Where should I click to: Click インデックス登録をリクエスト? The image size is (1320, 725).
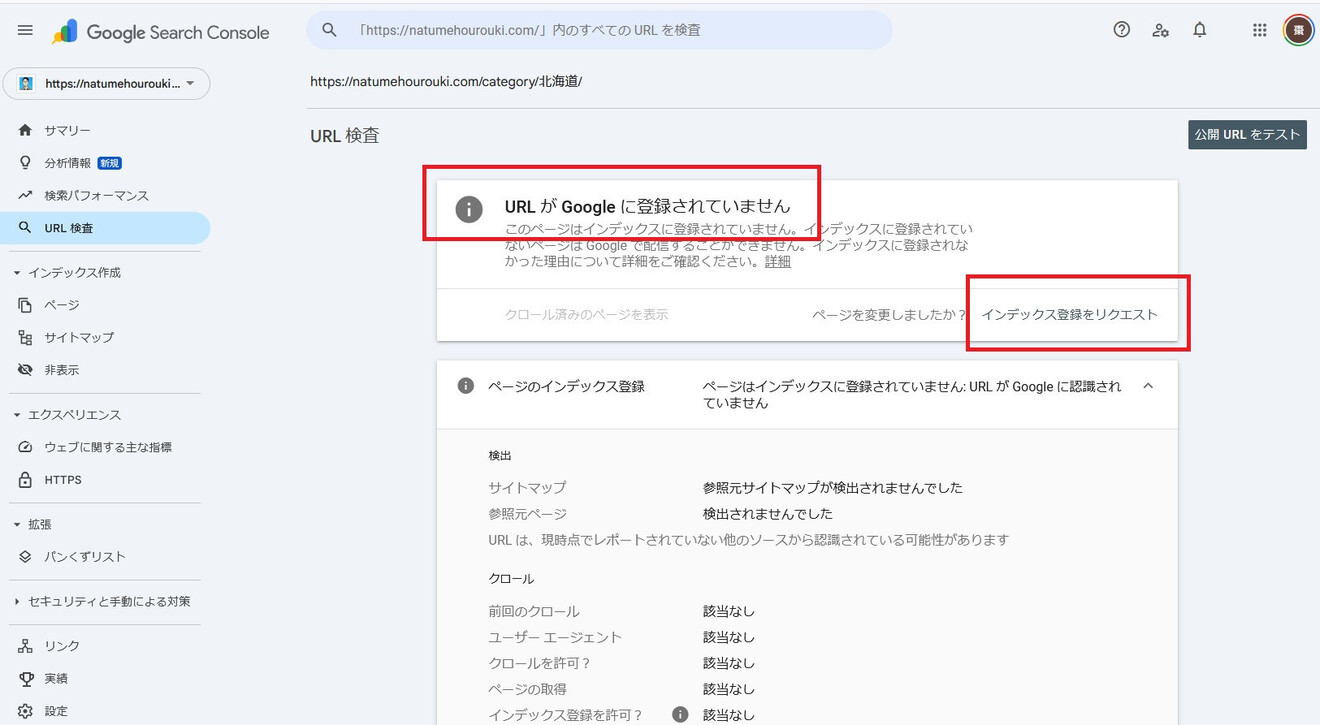(1069, 314)
